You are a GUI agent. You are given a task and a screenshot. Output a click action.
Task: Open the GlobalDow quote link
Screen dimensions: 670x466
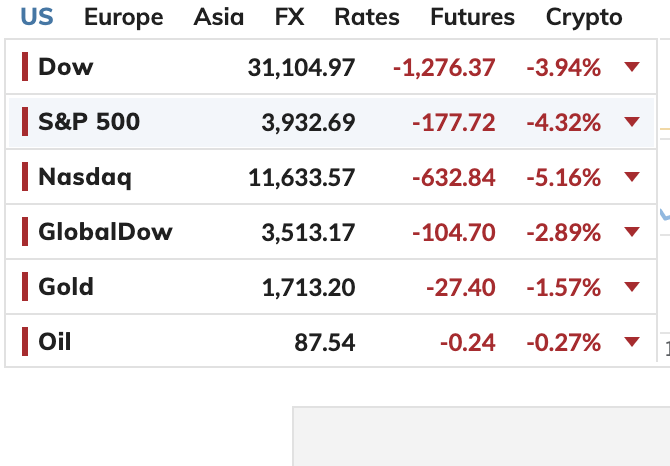105,232
